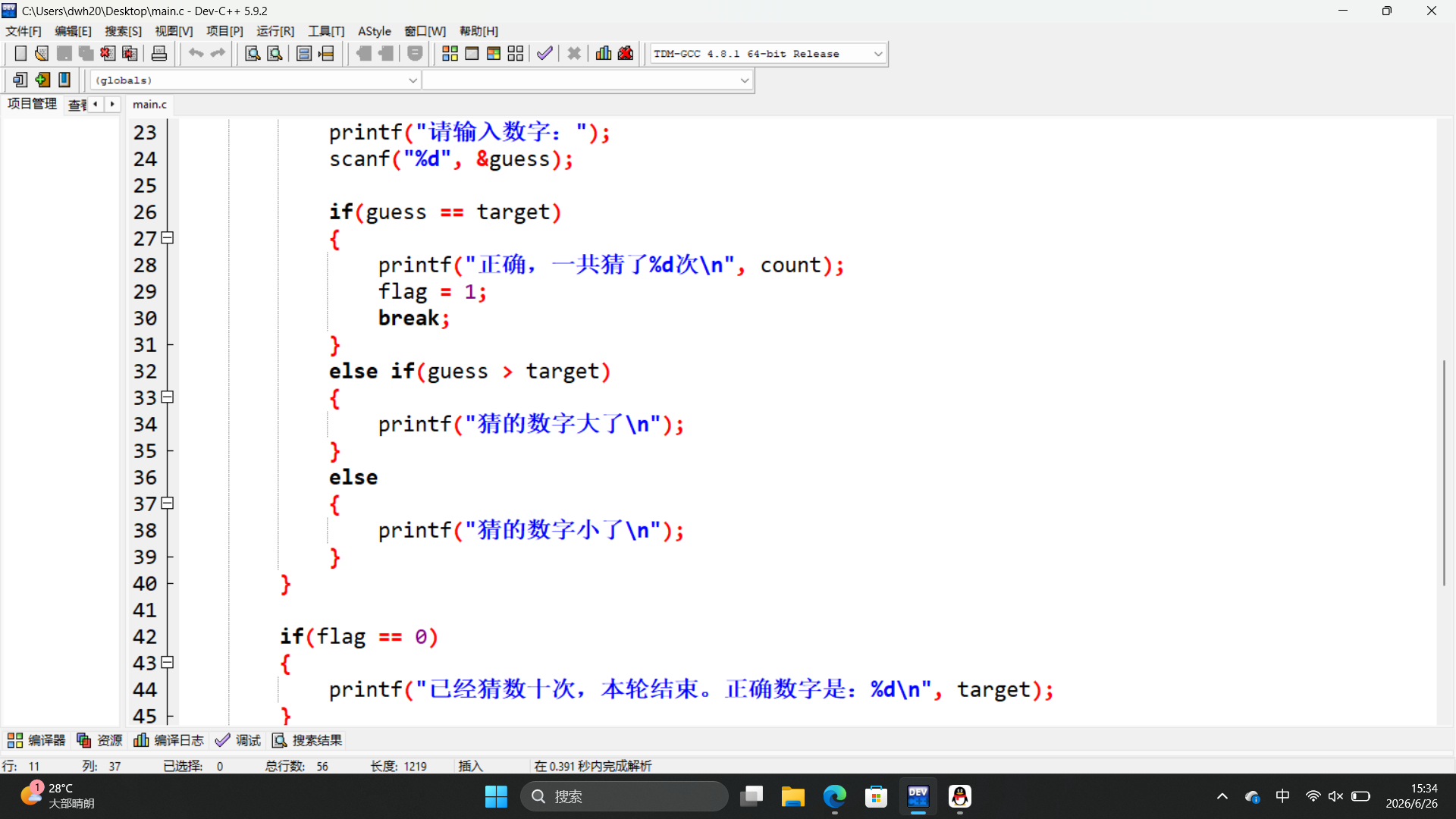Click the Add to project green-plus icon
The image size is (1456, 819).
42,80
